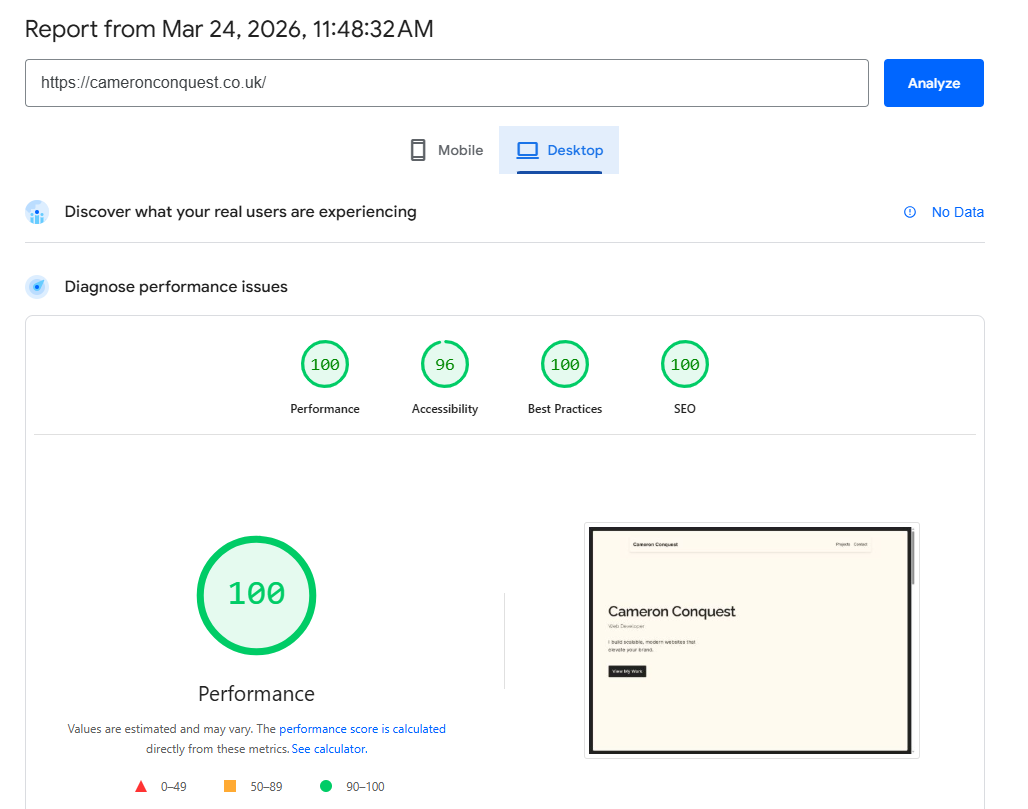Open the See calculator link
The image size is (1028, 809).
pyautogui.click(x=328, y=749)
